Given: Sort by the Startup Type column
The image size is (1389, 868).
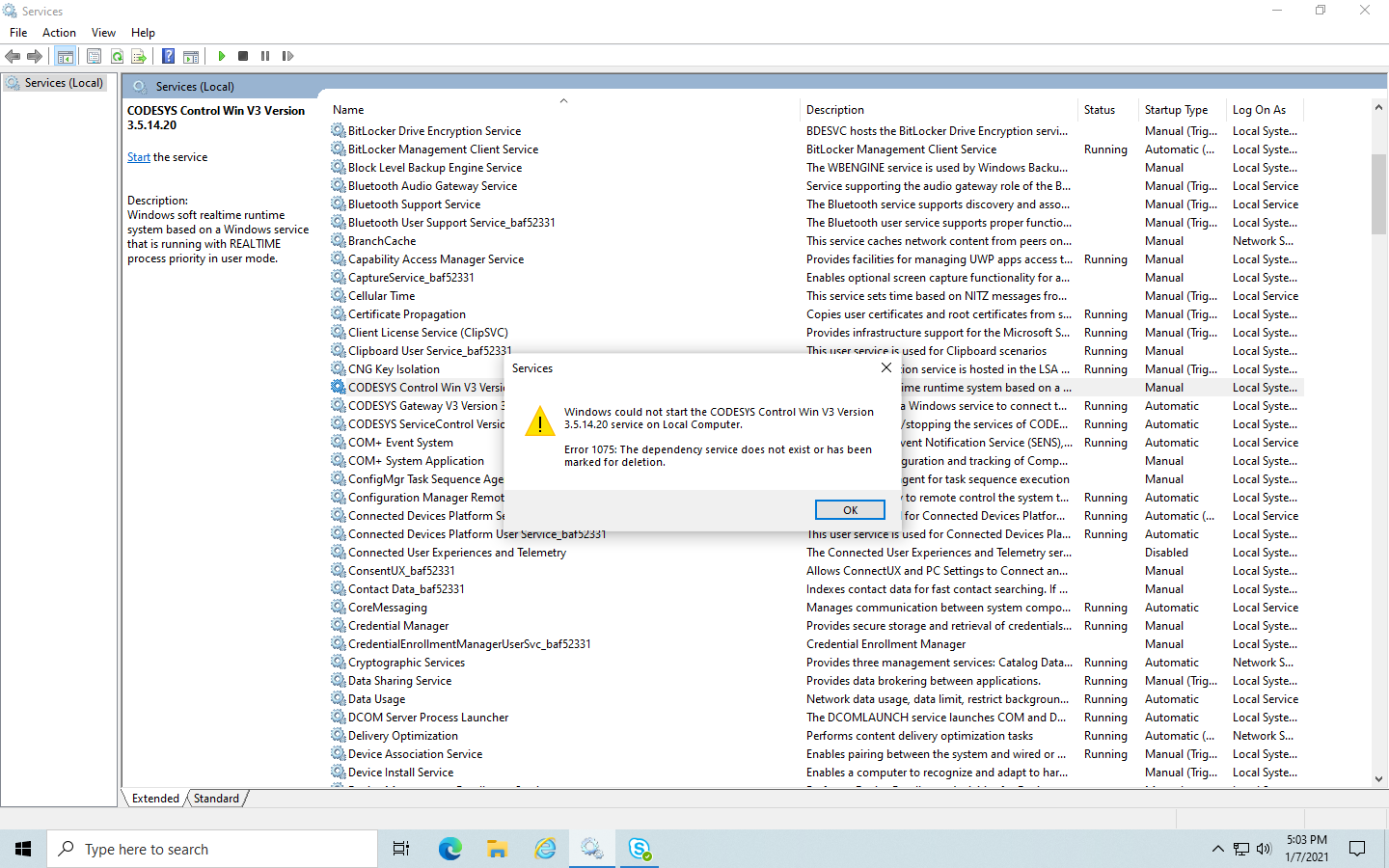Looking at the screenshot, I should (1176, 110).
